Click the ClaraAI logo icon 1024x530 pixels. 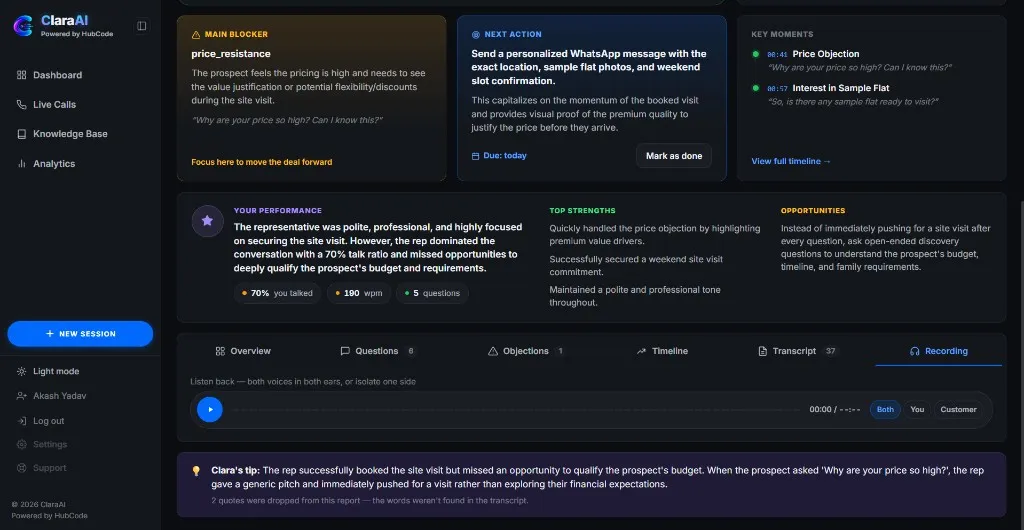[23, 25]
